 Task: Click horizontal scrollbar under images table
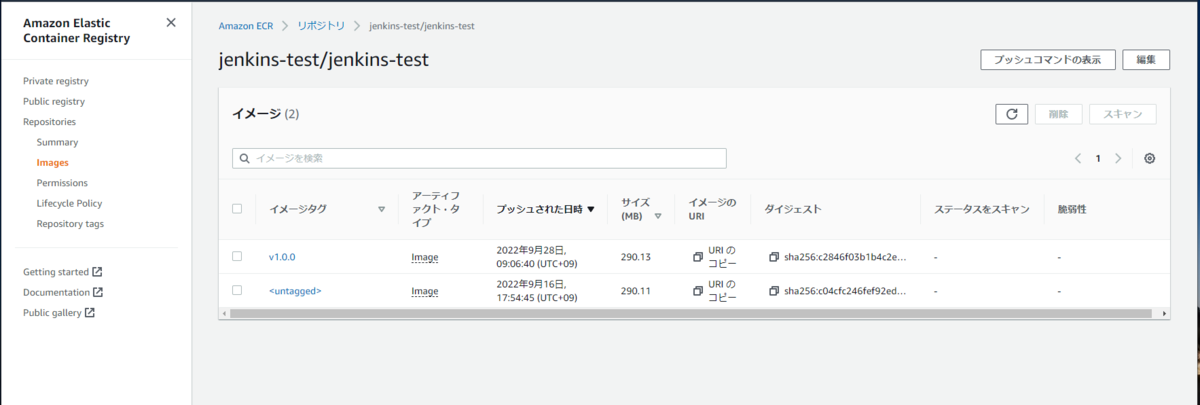pyautogui.click(x=693, y=313)
